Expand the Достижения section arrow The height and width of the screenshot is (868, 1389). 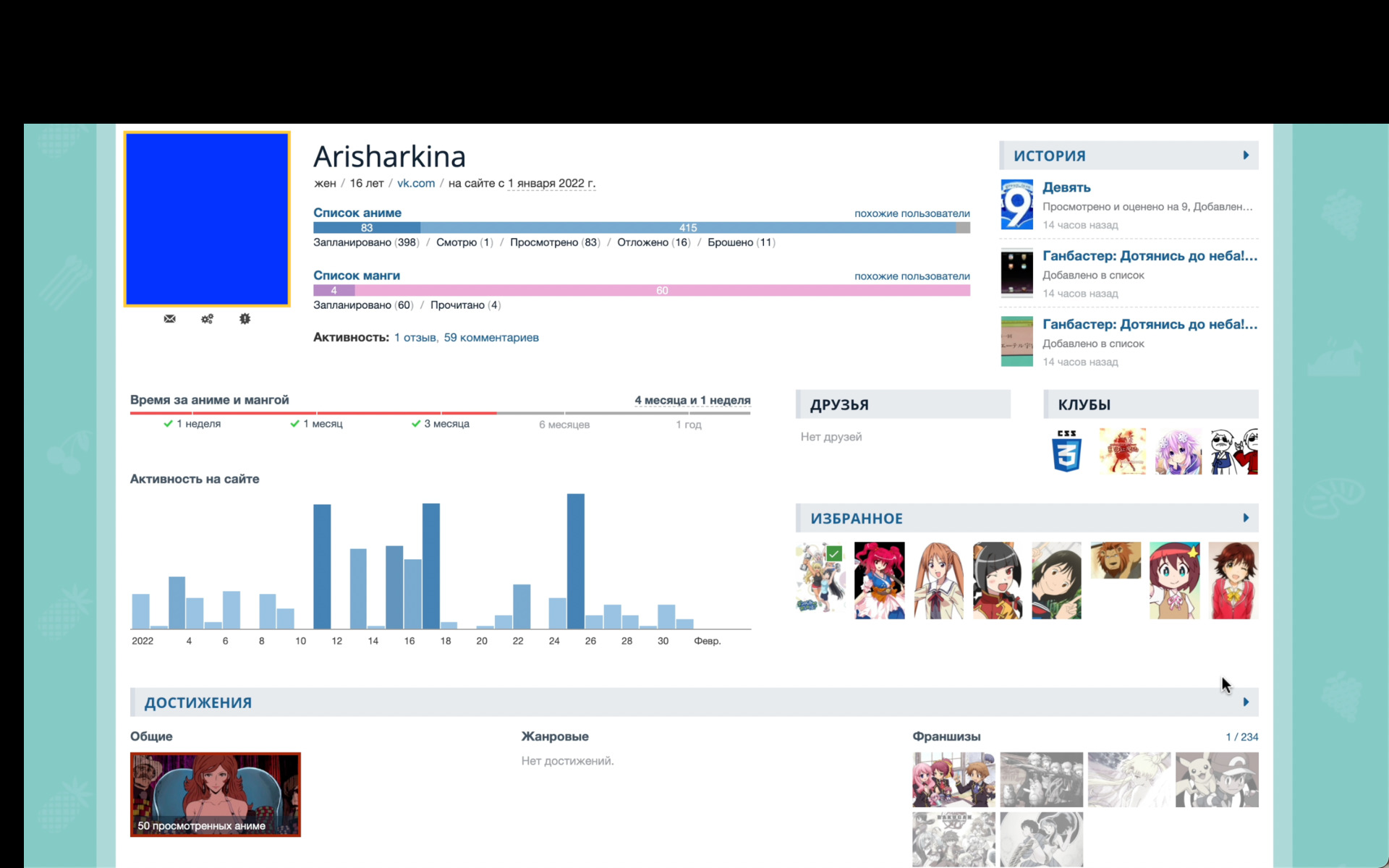[1246, 702]
